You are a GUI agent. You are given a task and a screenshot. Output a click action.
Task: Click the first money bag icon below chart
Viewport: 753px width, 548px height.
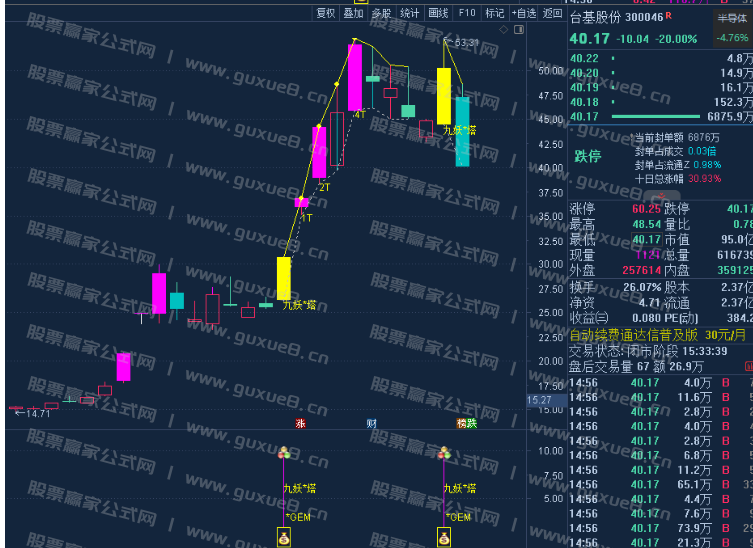click(284, 537)
